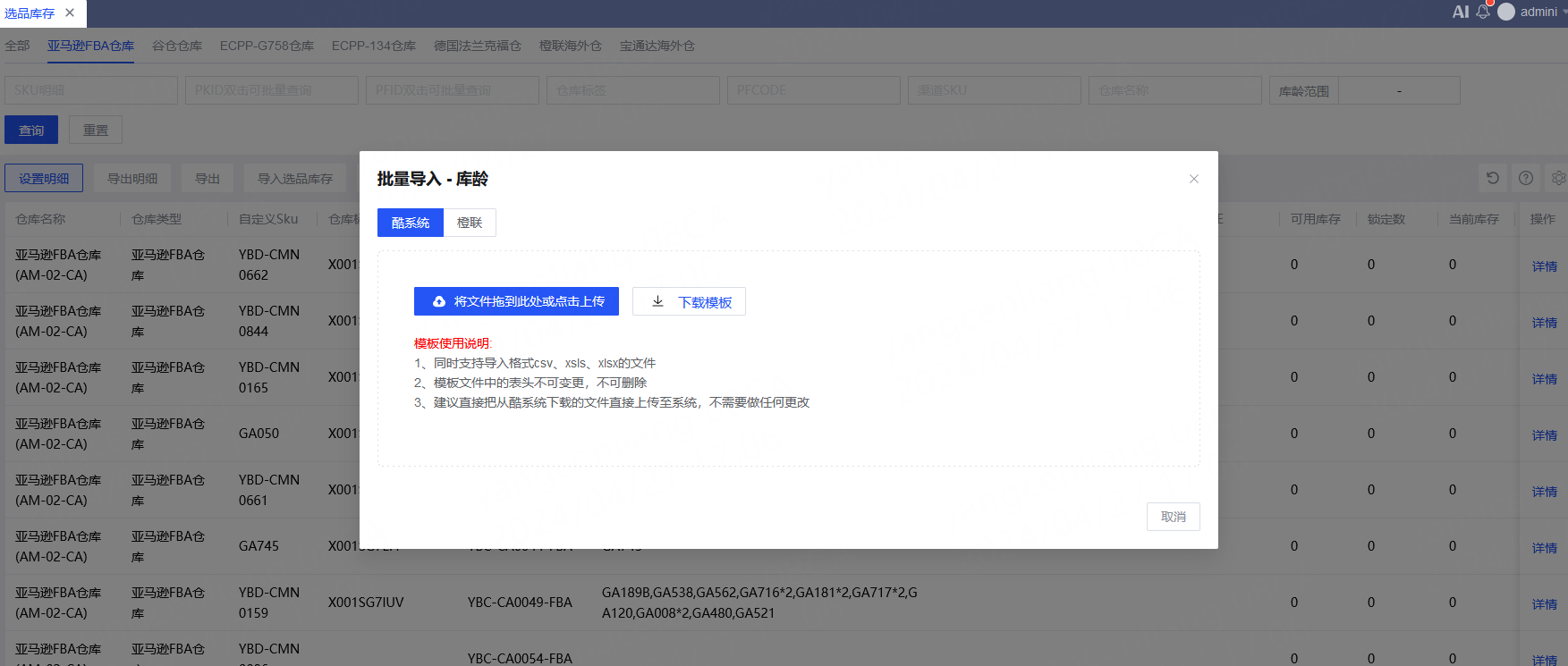1568x666 pixels.
Task: Open the 德国法兰克福仓 tab
Action: coord(477,46)
